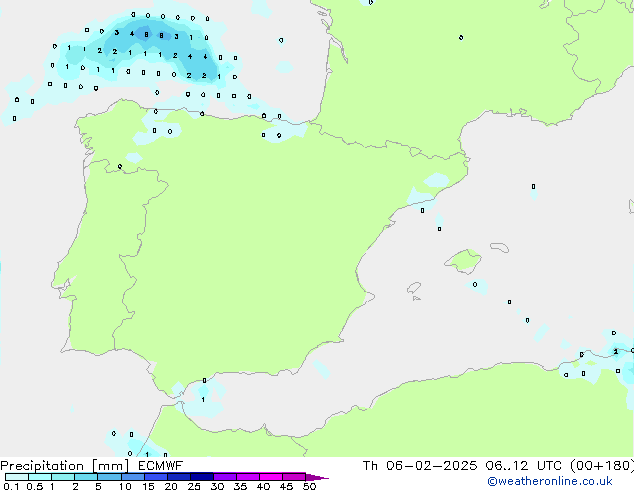Select the 0.5–1 mm legend color box
634x490 pixels.
(x=40, y=477)
